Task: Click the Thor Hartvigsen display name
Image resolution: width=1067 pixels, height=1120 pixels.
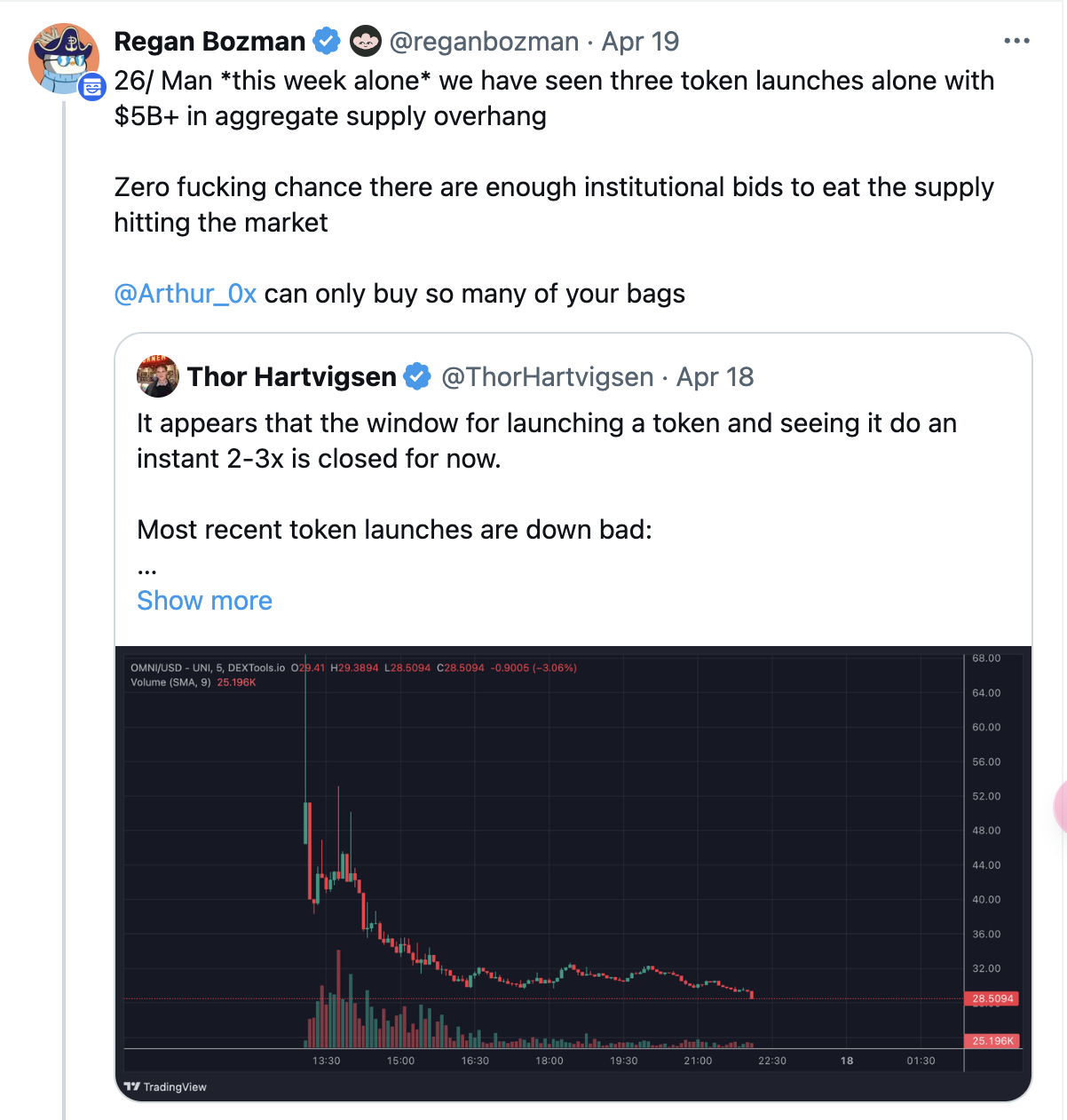Action: [x=291, y=376]
